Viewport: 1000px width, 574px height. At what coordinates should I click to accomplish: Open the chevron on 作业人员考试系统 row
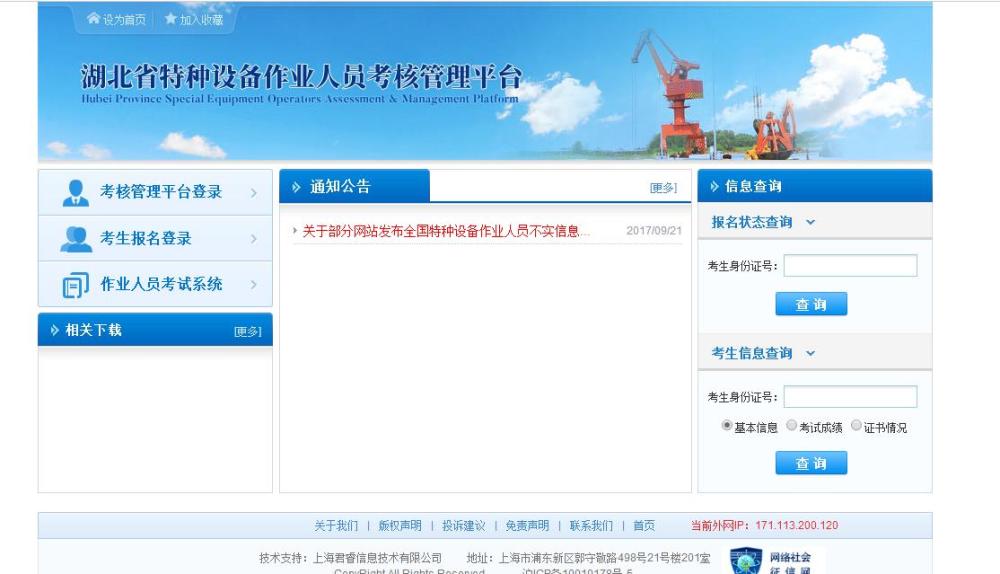(x=254, y=284)
